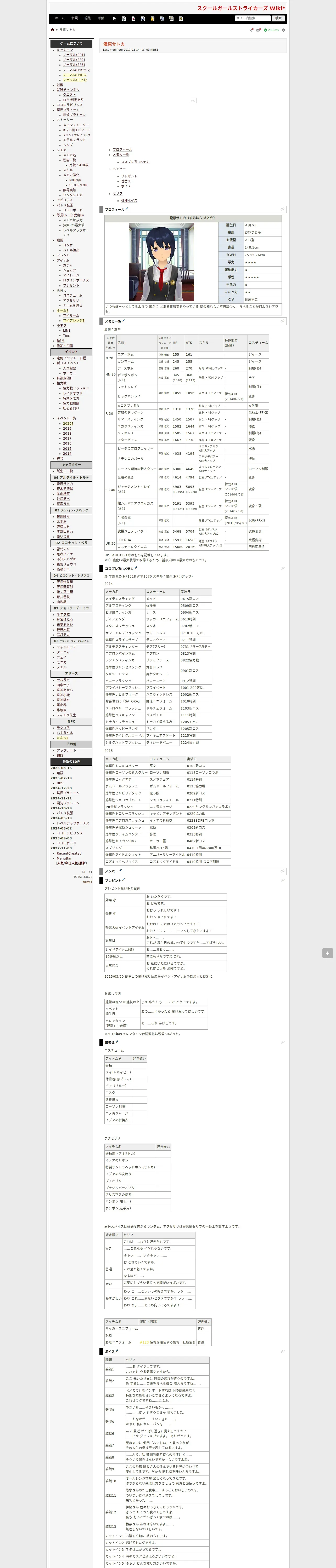
Task: Click the LUCI-DA row name cell
Action: 137,540
